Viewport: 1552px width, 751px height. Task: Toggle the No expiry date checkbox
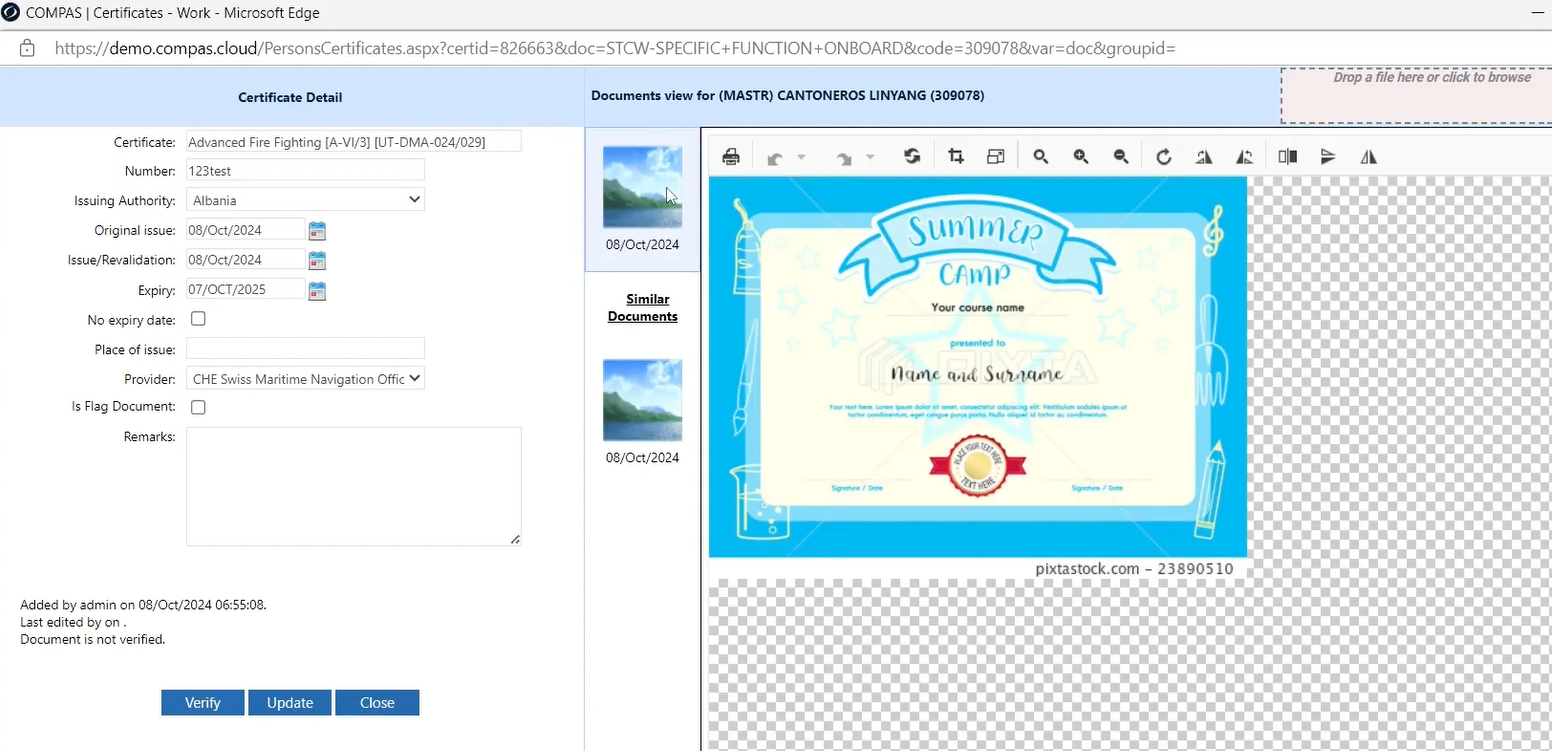[198, 319]
